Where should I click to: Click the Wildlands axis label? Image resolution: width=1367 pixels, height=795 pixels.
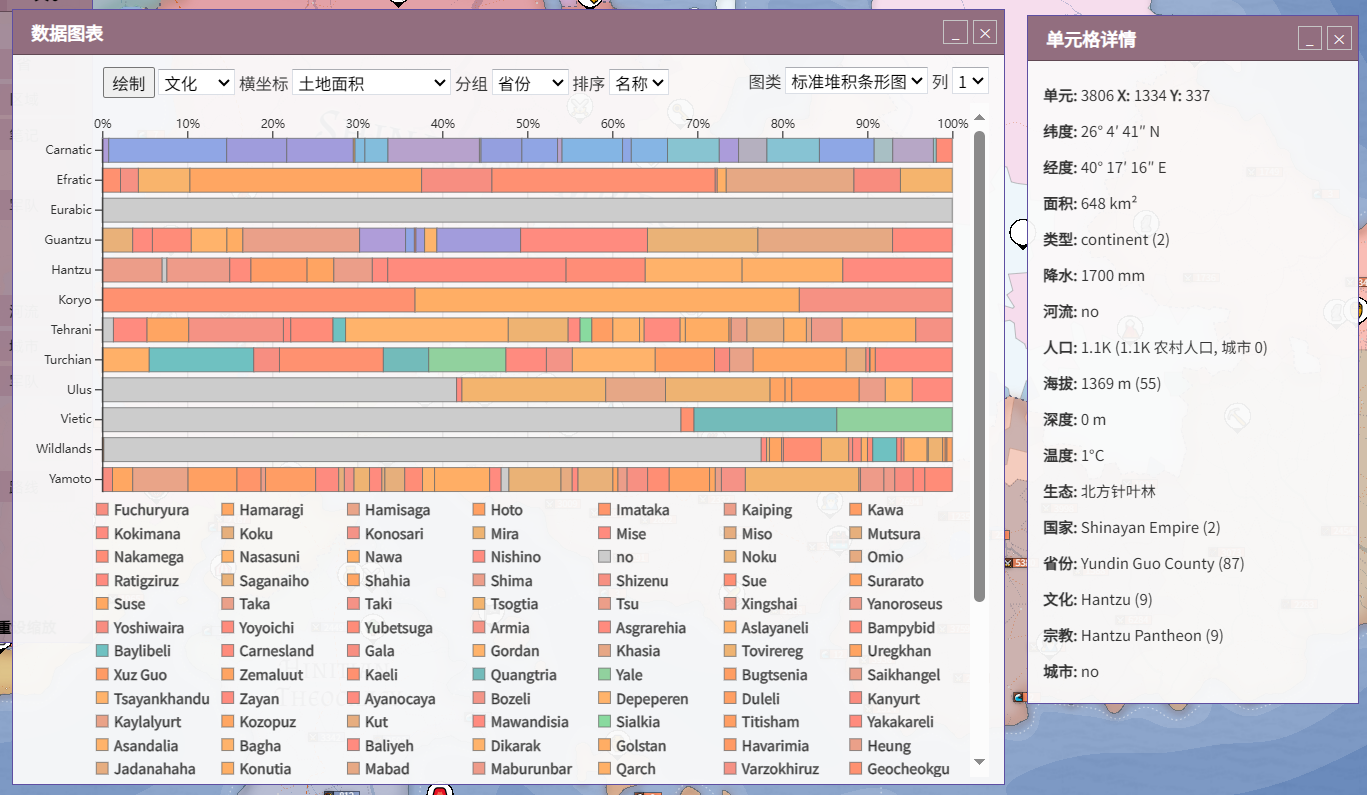(x=64, y=449)
